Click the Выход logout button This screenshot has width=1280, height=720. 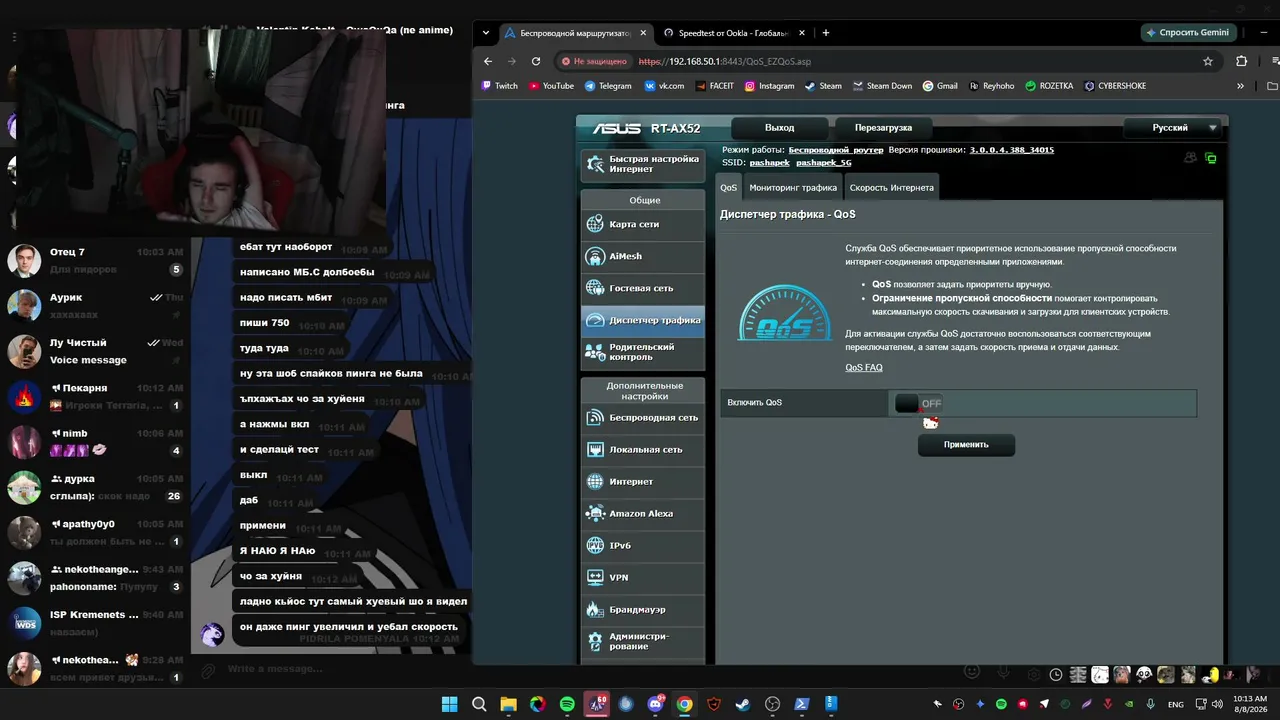(780, 128)
